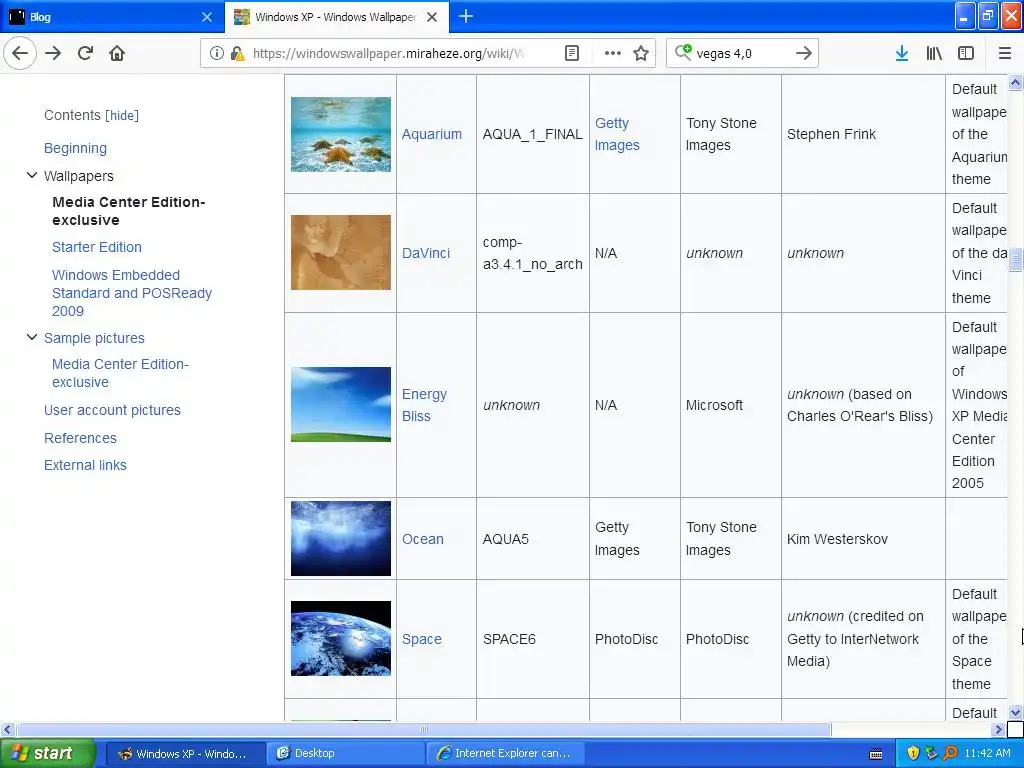Open the Firefox home page
The height and width of the screenshot is (768, 1024).
tap(117, 54)
